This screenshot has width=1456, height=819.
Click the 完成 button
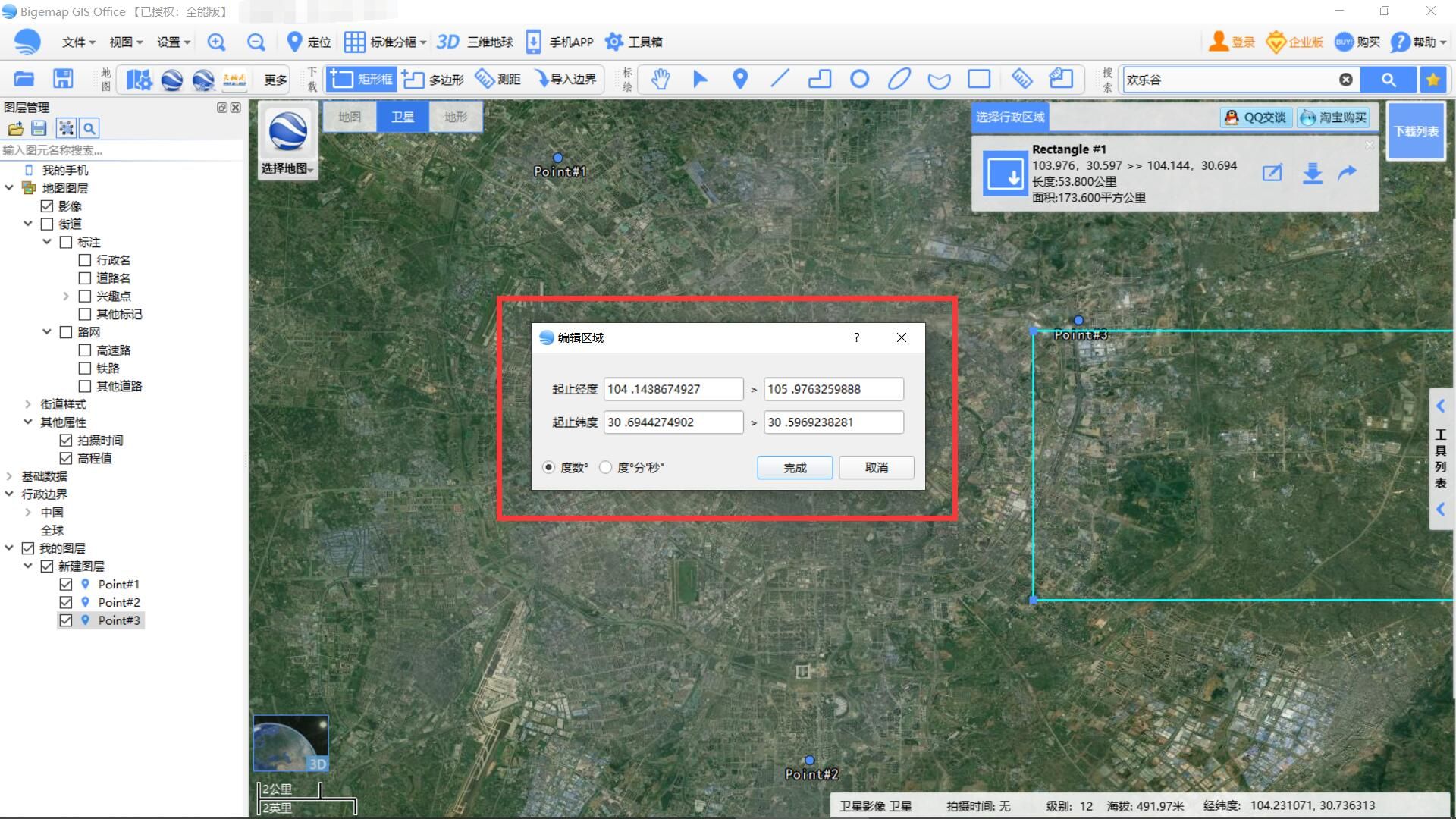(794, 468)
